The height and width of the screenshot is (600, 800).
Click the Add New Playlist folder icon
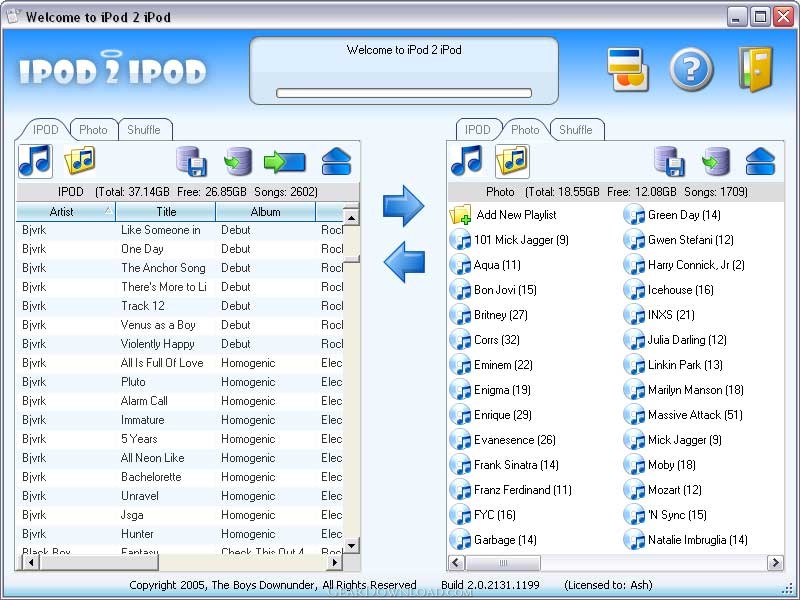pyautogui.click(x=461, y=215)
